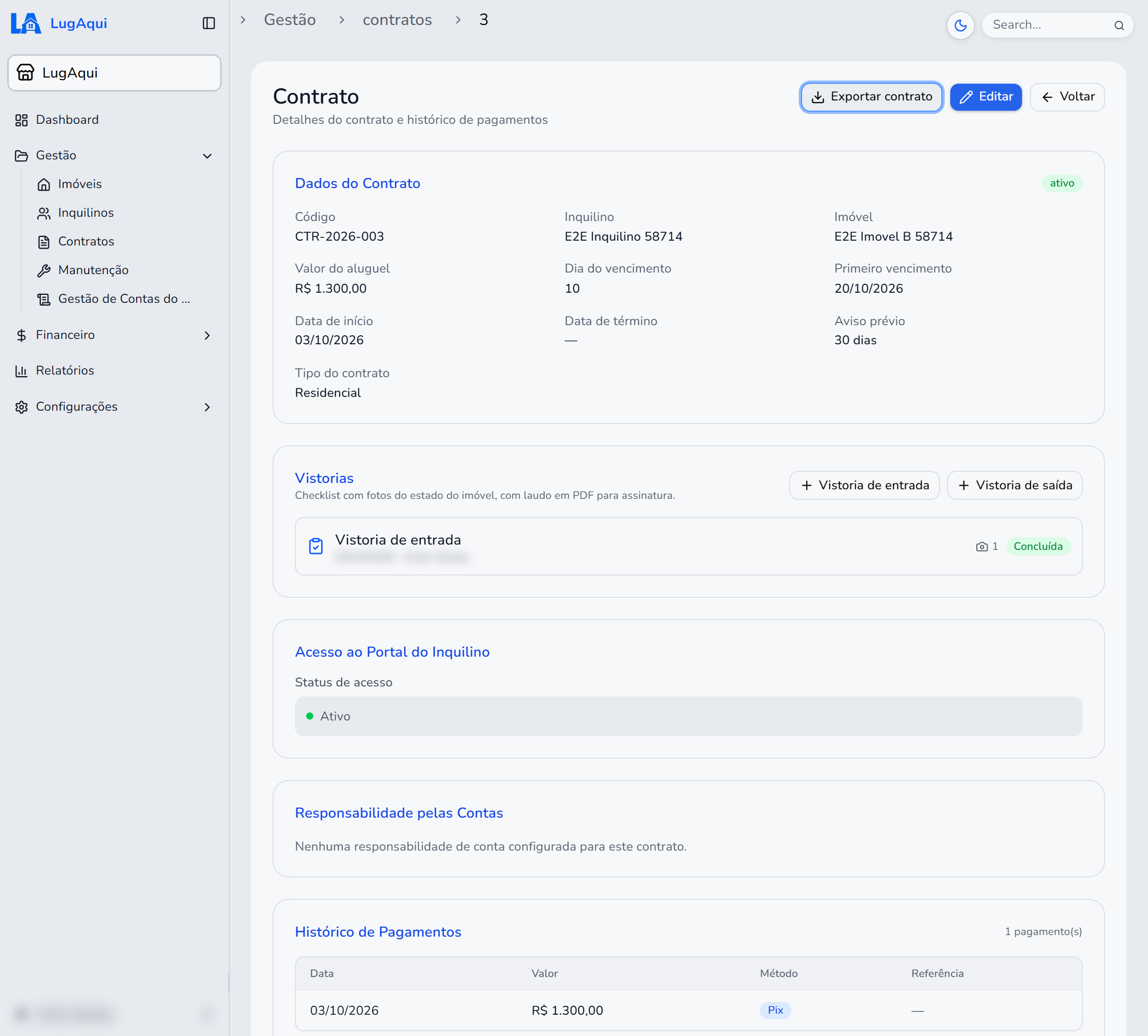
Task: Expand the Configurações submenu
Action: tap(207, 407)
